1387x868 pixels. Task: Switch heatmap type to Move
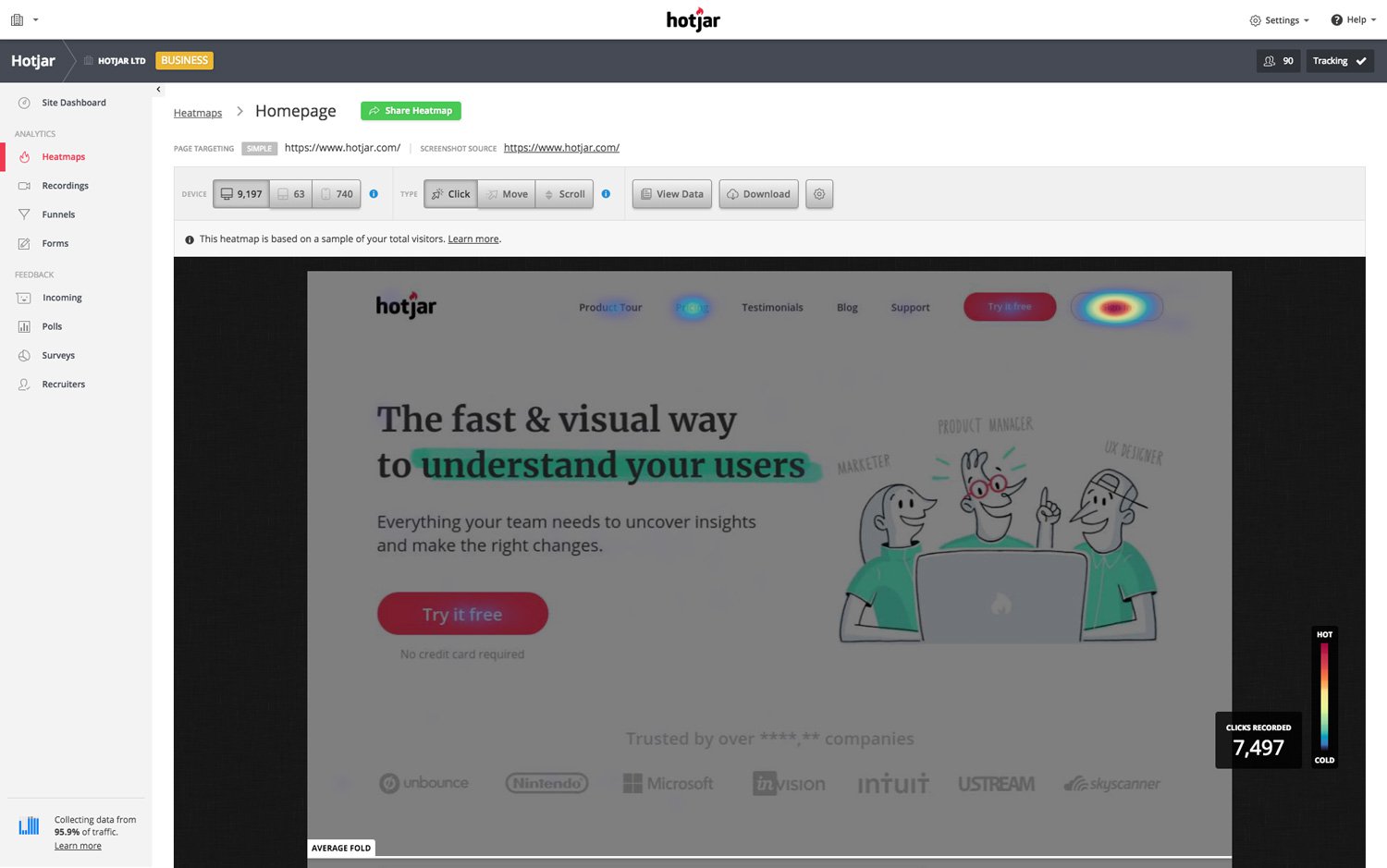[507, 194]
